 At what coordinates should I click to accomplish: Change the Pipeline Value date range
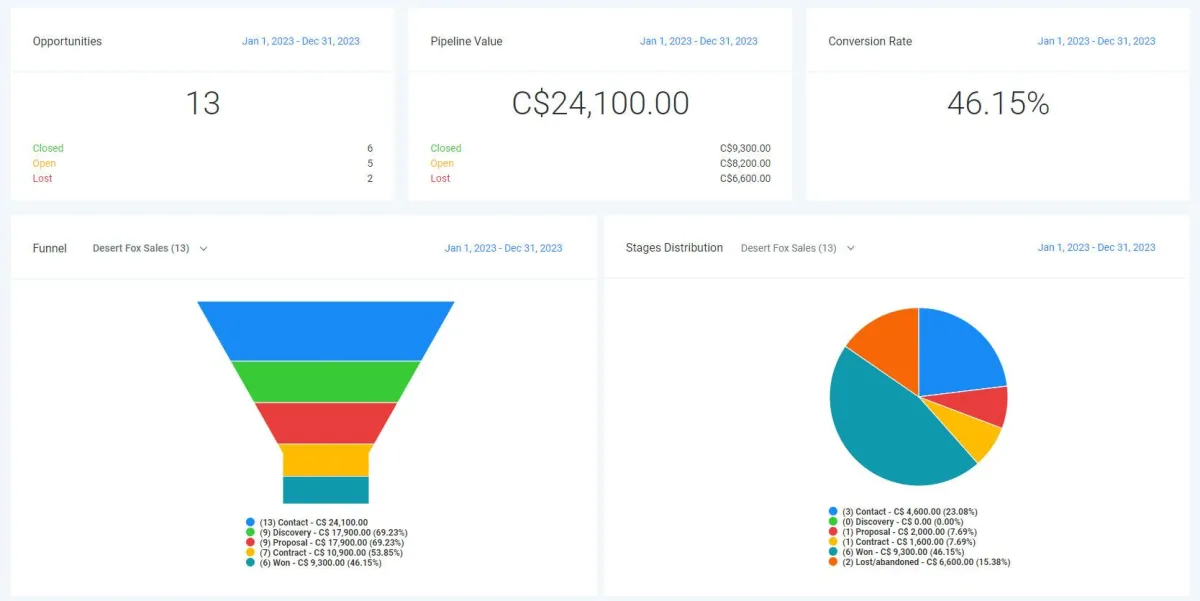[x=699, y=41]
